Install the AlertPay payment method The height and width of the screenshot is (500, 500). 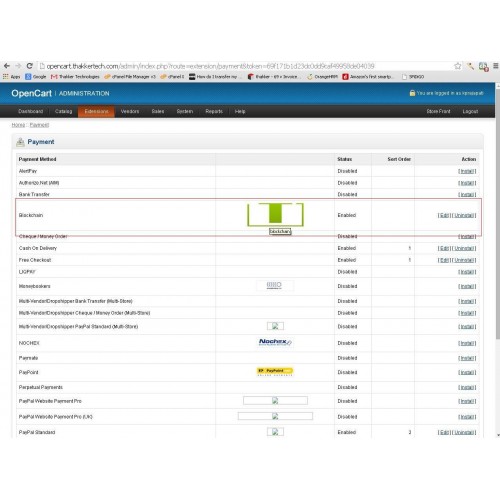(467, 171)
